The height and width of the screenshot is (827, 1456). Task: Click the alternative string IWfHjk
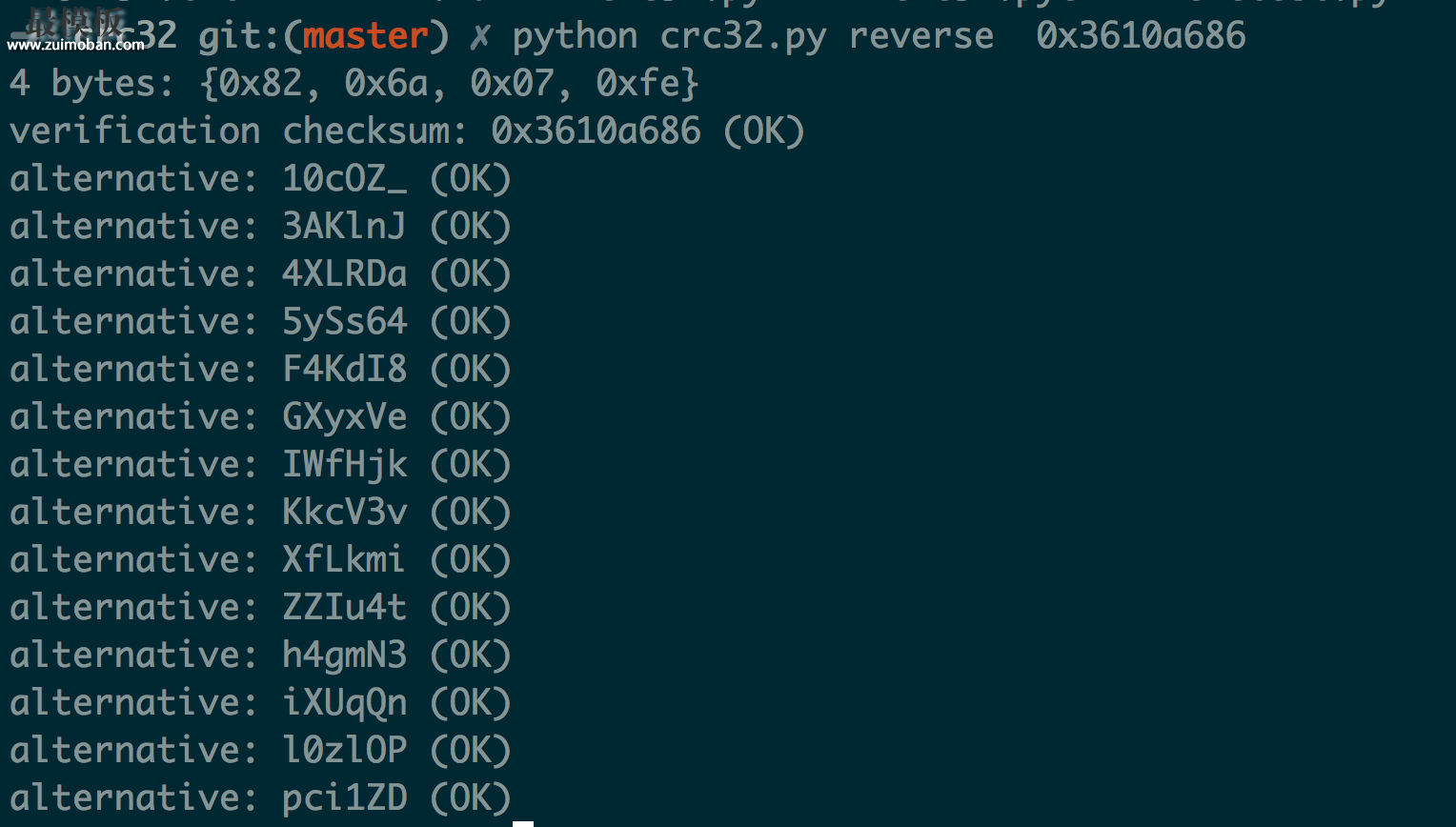pos(344,465)
